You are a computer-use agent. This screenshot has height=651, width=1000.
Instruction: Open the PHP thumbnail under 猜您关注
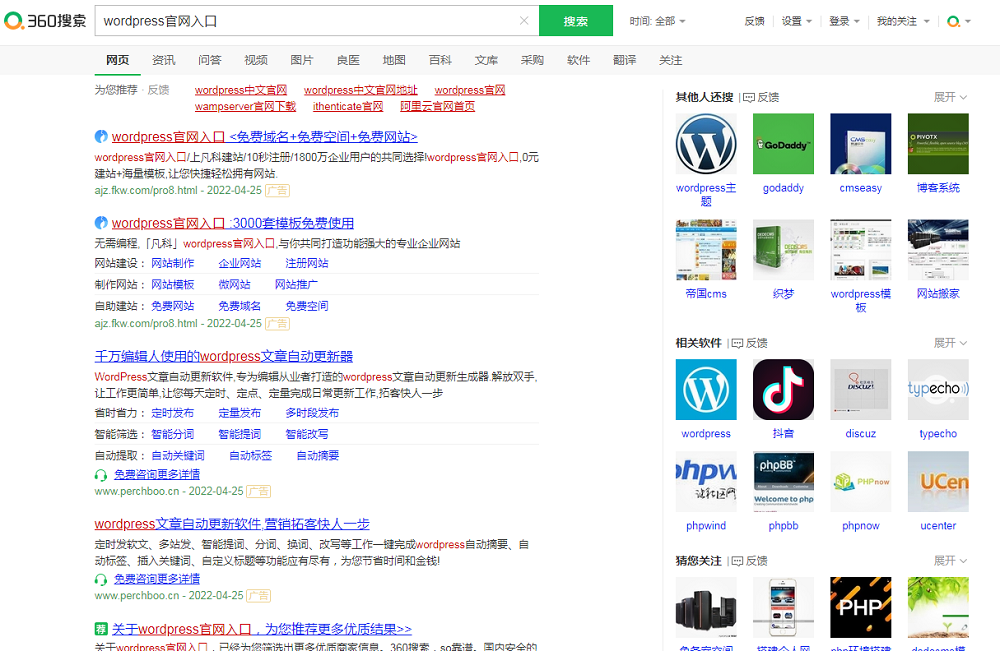pos(860,607)
